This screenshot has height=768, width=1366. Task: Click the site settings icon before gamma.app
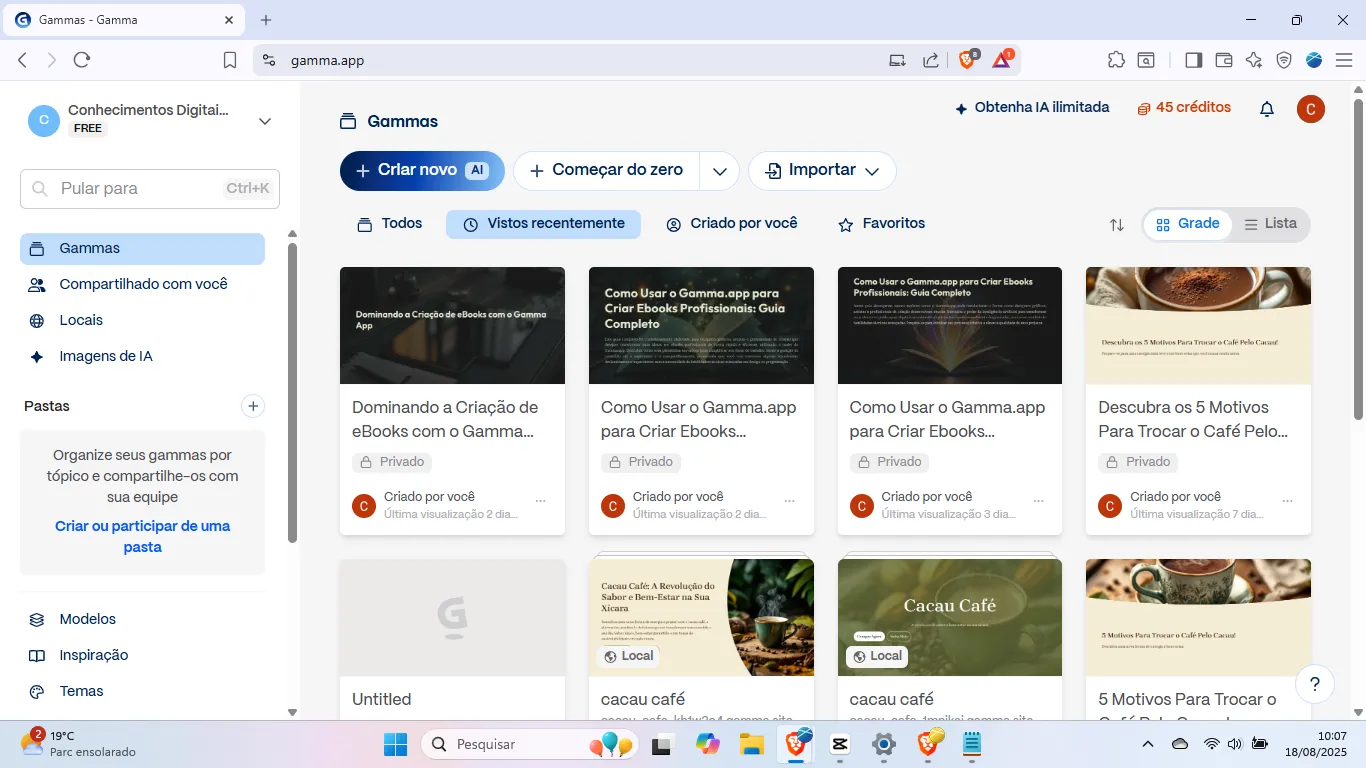point(268,60)
